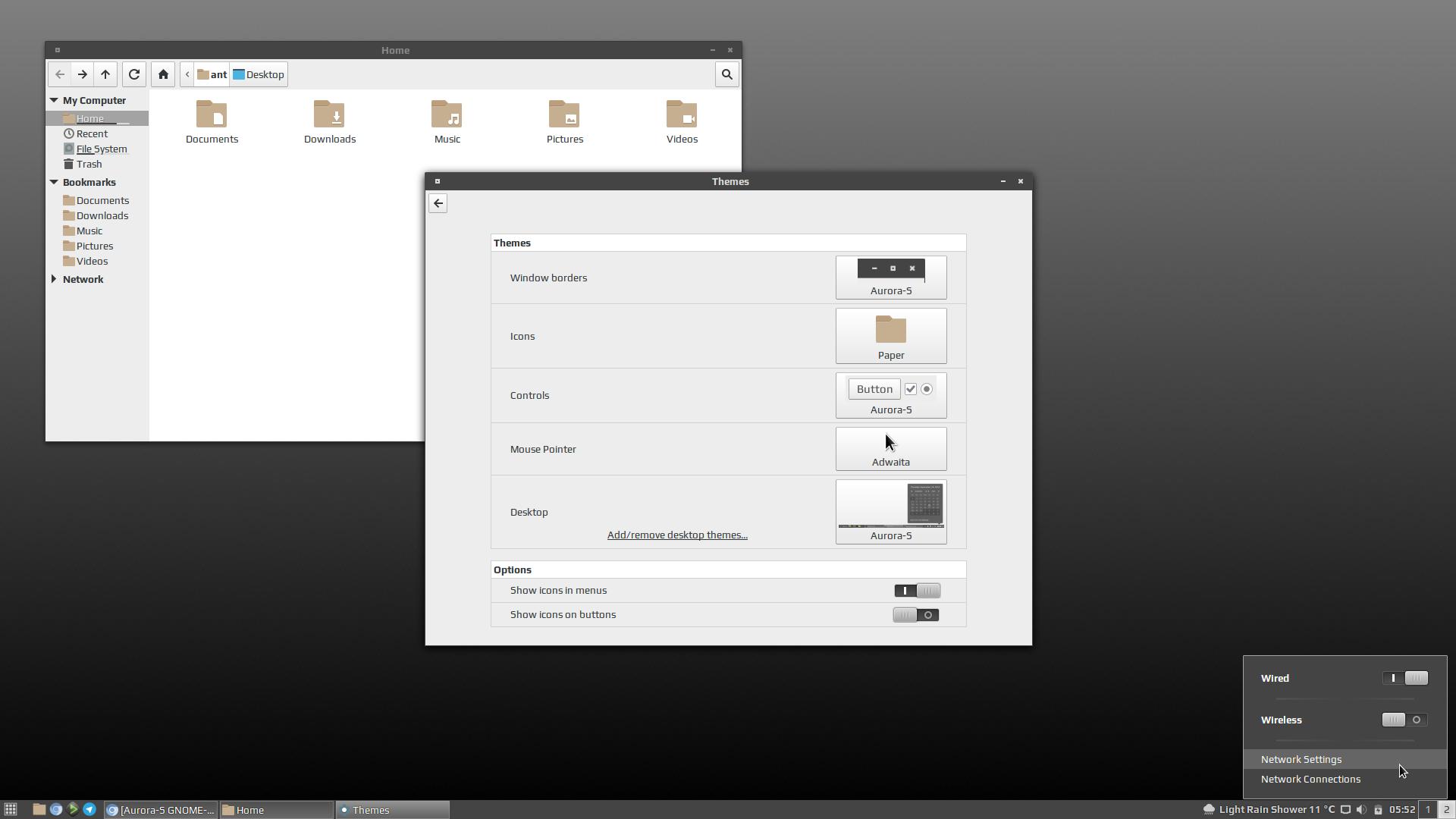This screenshot has height=819, width=1456.
Task: Collapse the My Computer sidebar section
Action: pyautogui.click(x=54, y=100)
